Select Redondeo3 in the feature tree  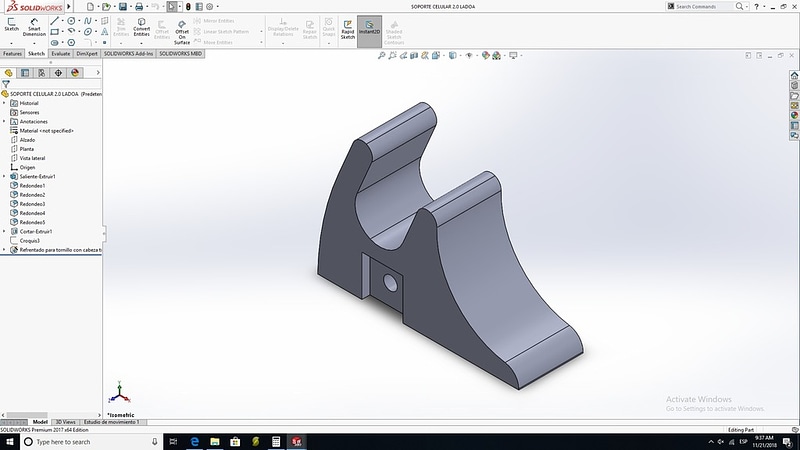32,204
